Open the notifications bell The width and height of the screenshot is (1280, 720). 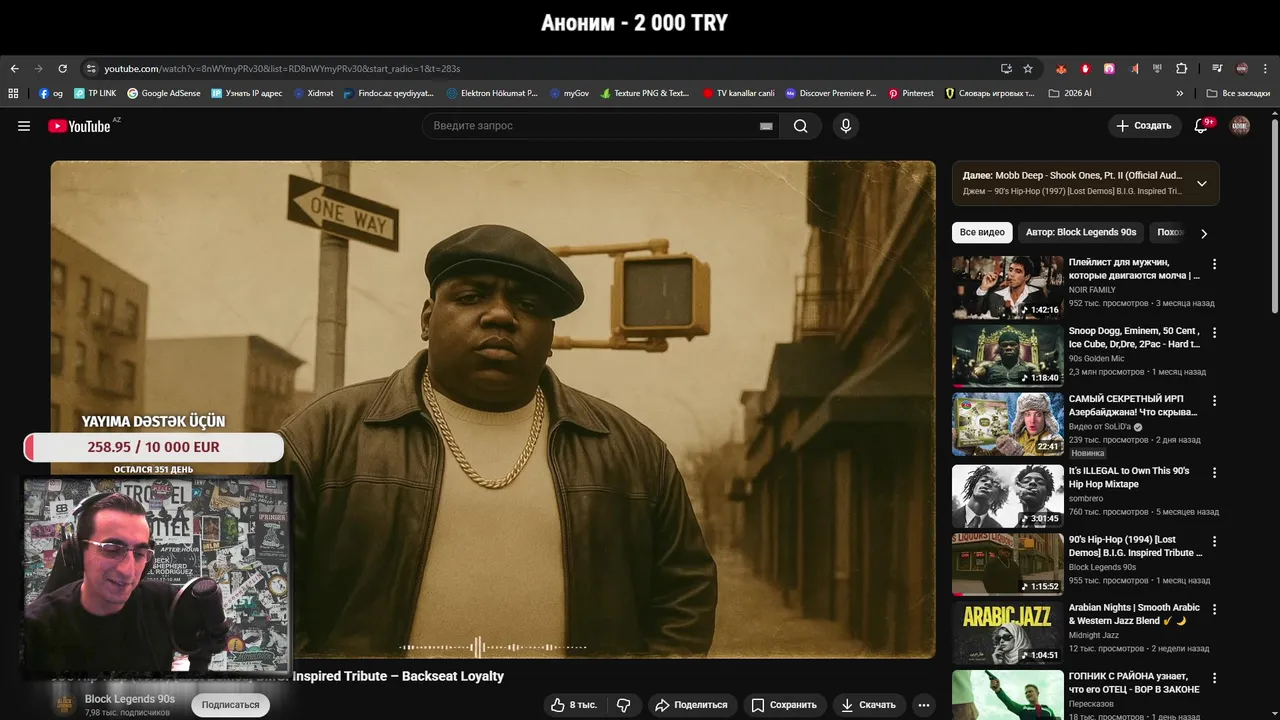tap(1201, 126)
